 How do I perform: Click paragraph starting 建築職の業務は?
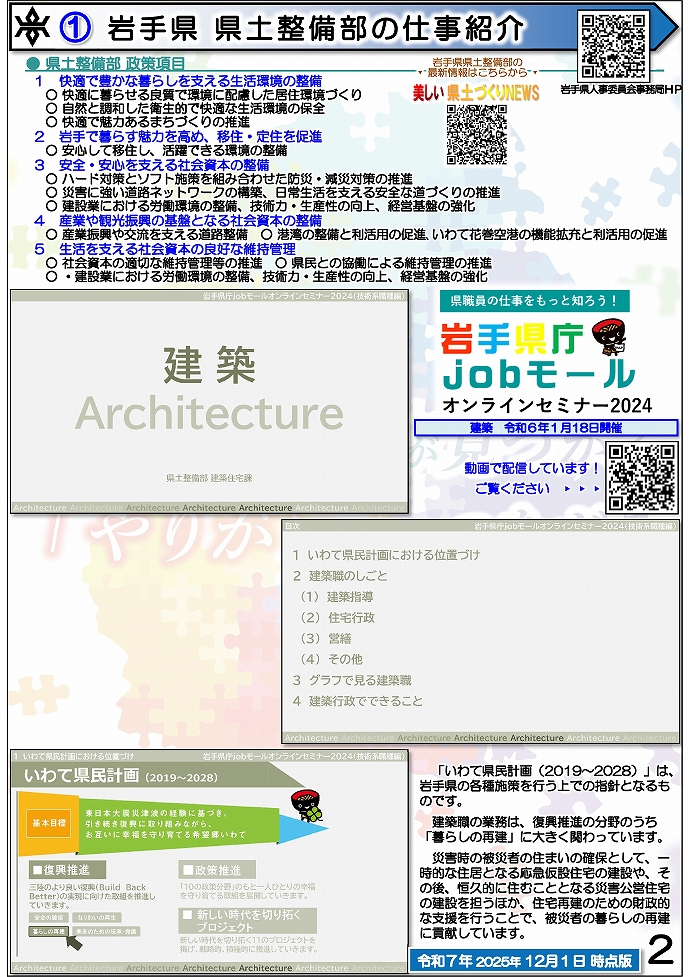(x=542, y=829)
